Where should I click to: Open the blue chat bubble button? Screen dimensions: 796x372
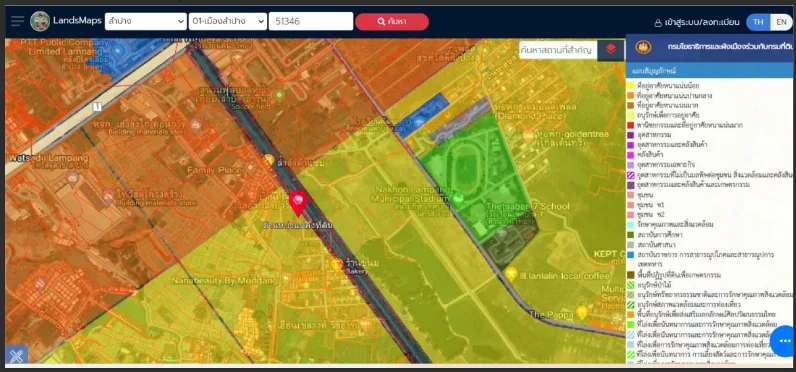click(x=784, y=341)
